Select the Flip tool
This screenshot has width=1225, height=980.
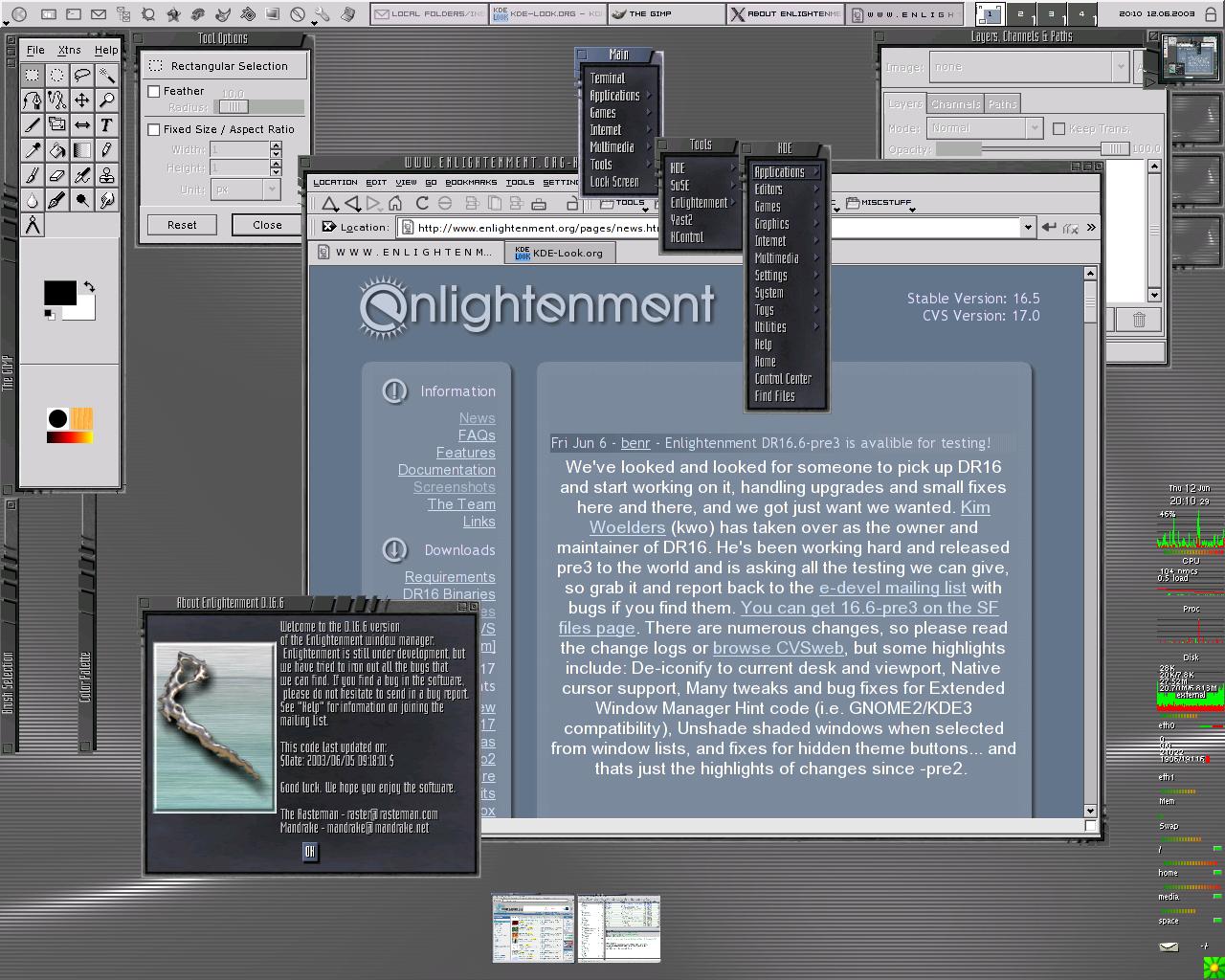pyautogui.click(x=82, y=124)
